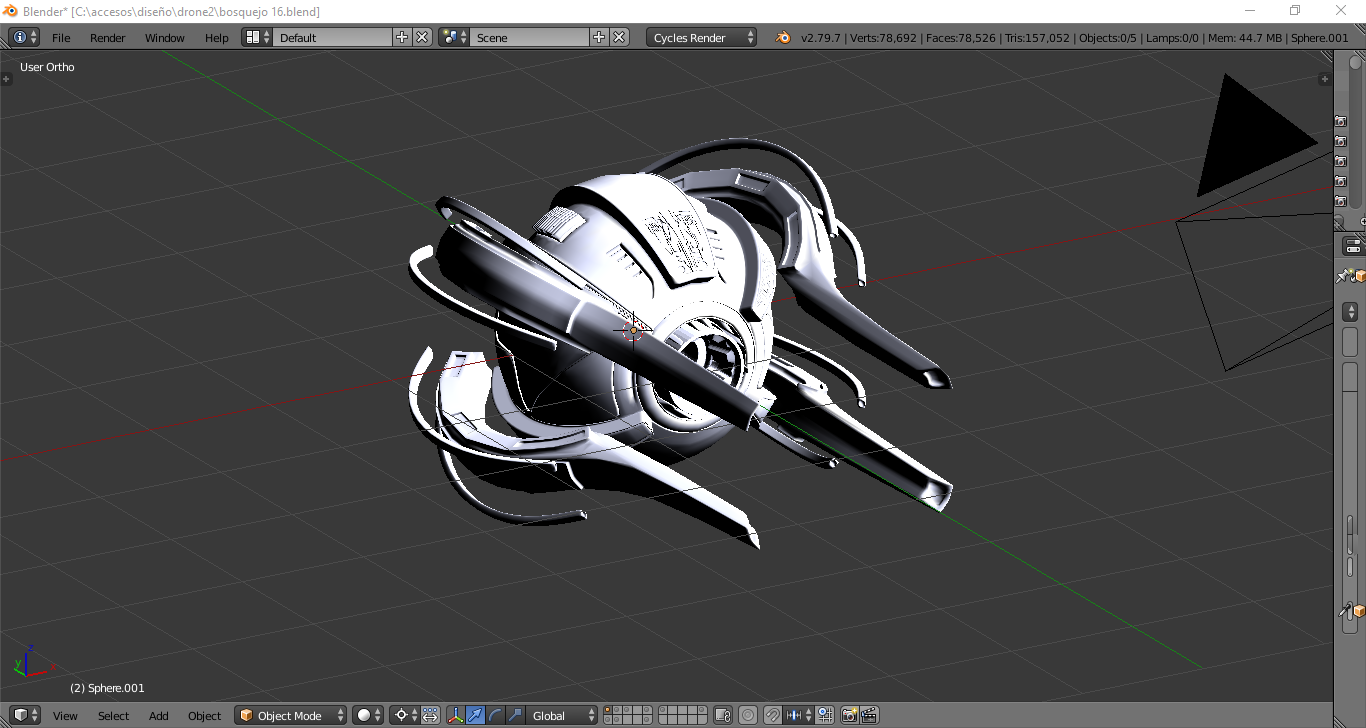Expand the properties region plus button
Viewport: 1366px width, 728px height.
click(x=1325, y=78)
